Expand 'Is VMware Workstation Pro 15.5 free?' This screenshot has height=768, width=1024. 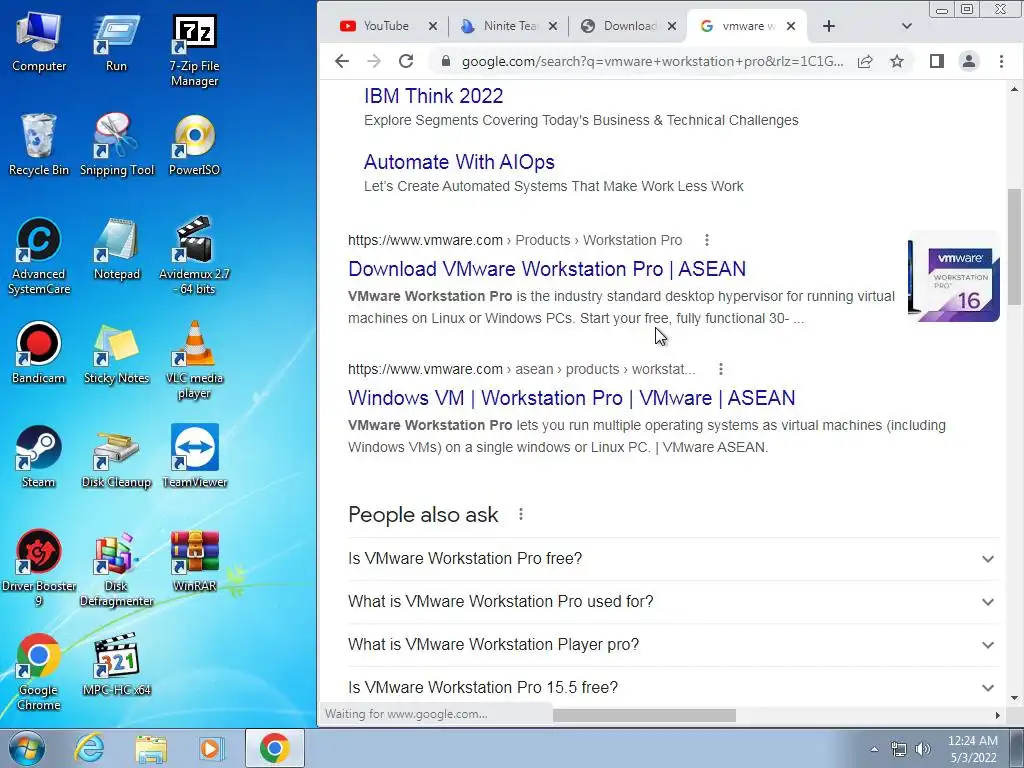point(673,687)
